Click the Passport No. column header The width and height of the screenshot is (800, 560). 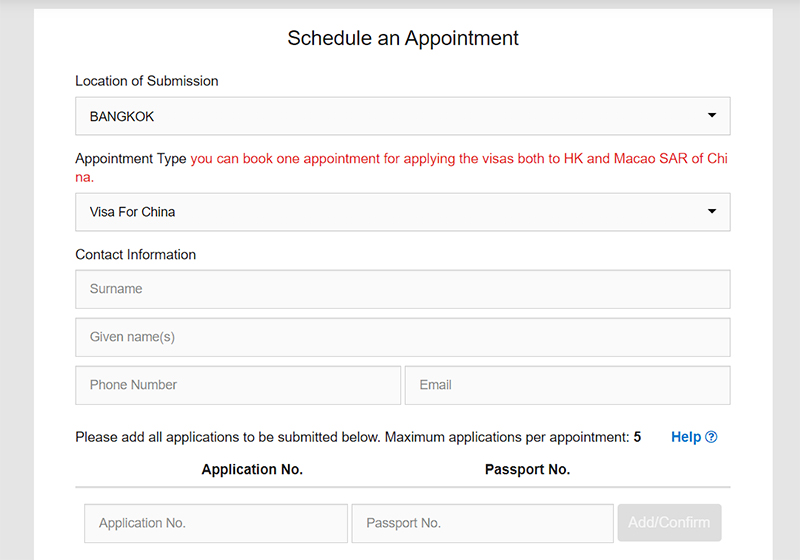click(527, 469)
